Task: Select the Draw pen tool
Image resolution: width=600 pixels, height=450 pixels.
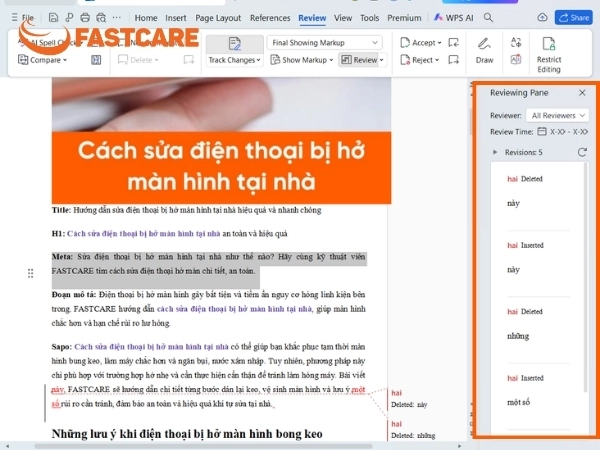Action: click(484, 50)
